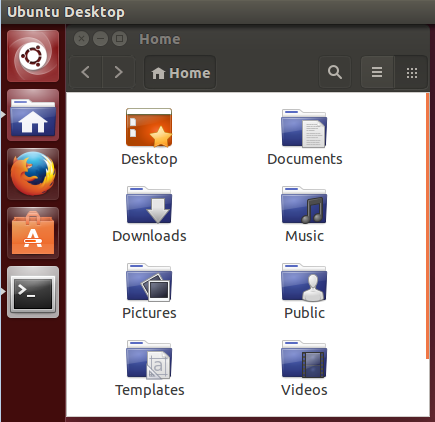Viewport: 435px width, 422px height.
Task: Open the Documents folder icon
Action: (304, 128)
